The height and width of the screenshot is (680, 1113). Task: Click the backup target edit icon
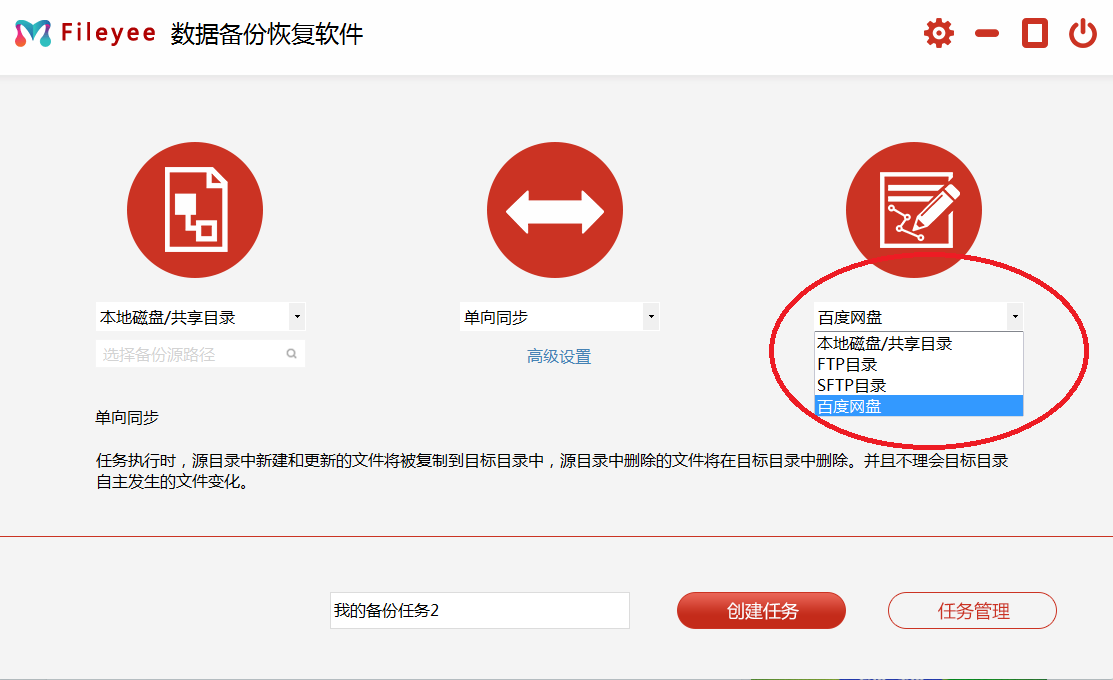[x=913, y=209]
